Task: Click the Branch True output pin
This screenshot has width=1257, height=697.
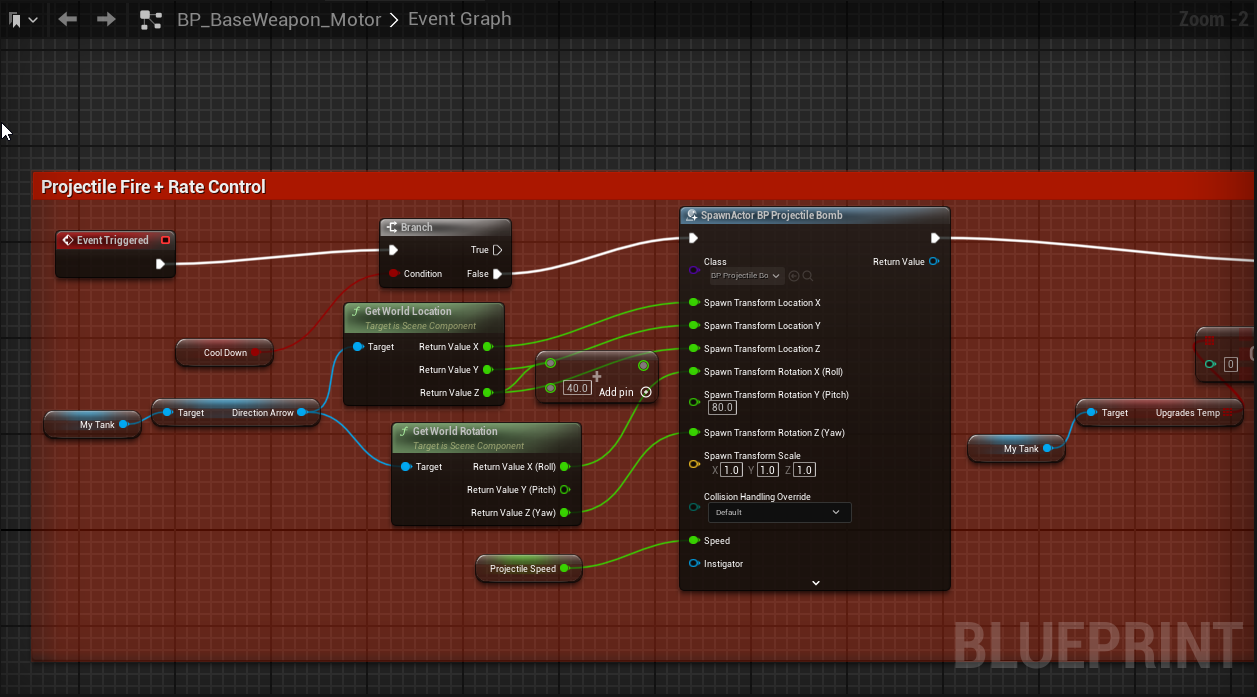Action: point(498,250)
